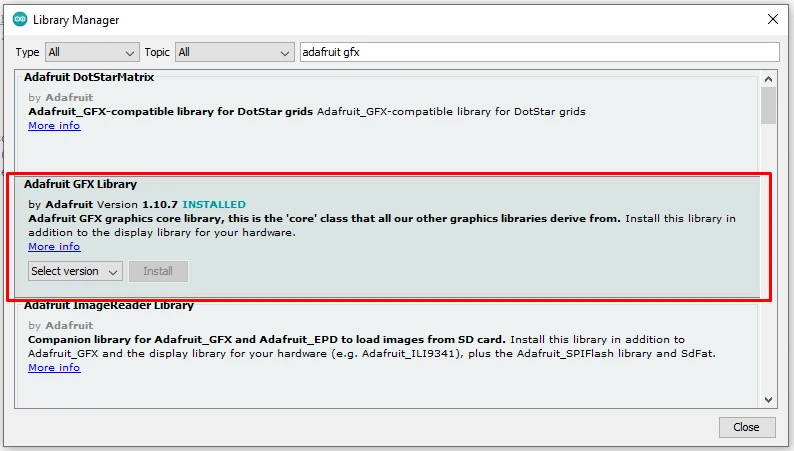Click the Close button at bottom

coord(747,427)
